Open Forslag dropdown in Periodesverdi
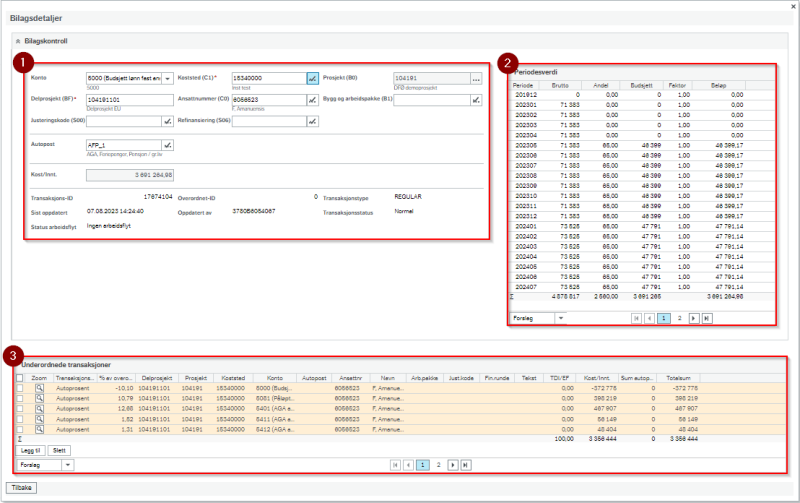The height and width of the screenshot is (503, 800). 561,318
